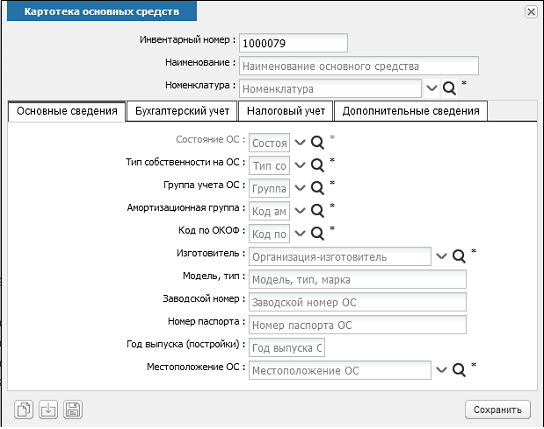Open the Бухгалтерский учет tab

pos(182,111)
